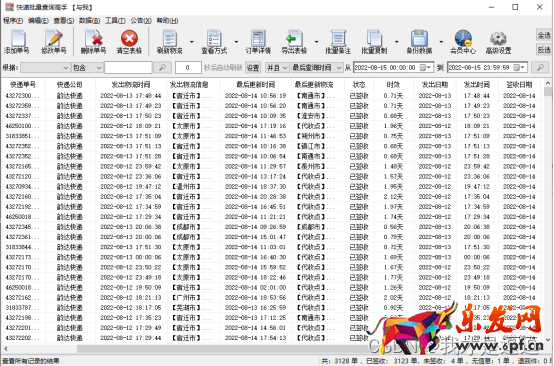Expand the 查看方式 dropdown arrow
The width and height of the screenshot is (554, 366).
pyautogui.click(x=236, y=42)
